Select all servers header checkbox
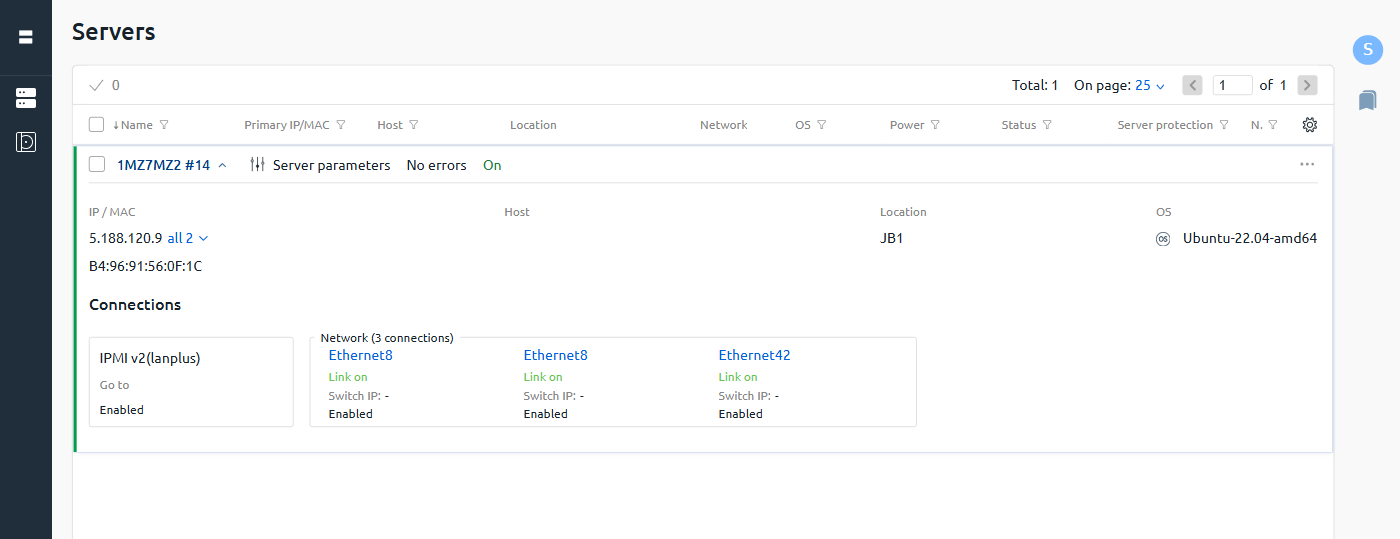 97,125
